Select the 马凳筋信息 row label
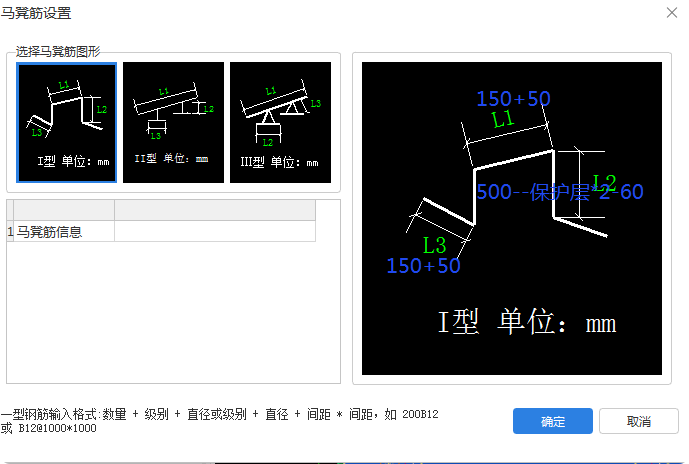Viewport: 689px width, 464px height. coord(64,231)
